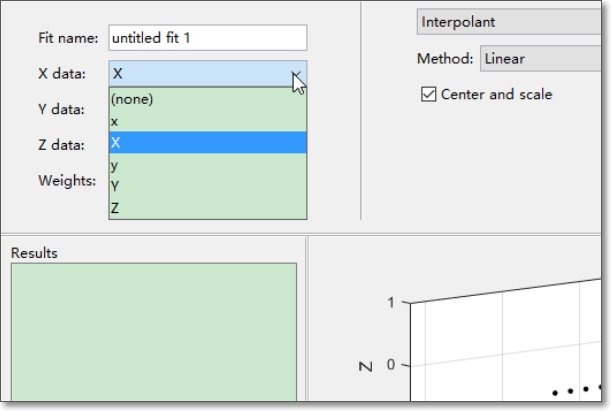
Task: Click the X data label
Action: pos(61,74)
